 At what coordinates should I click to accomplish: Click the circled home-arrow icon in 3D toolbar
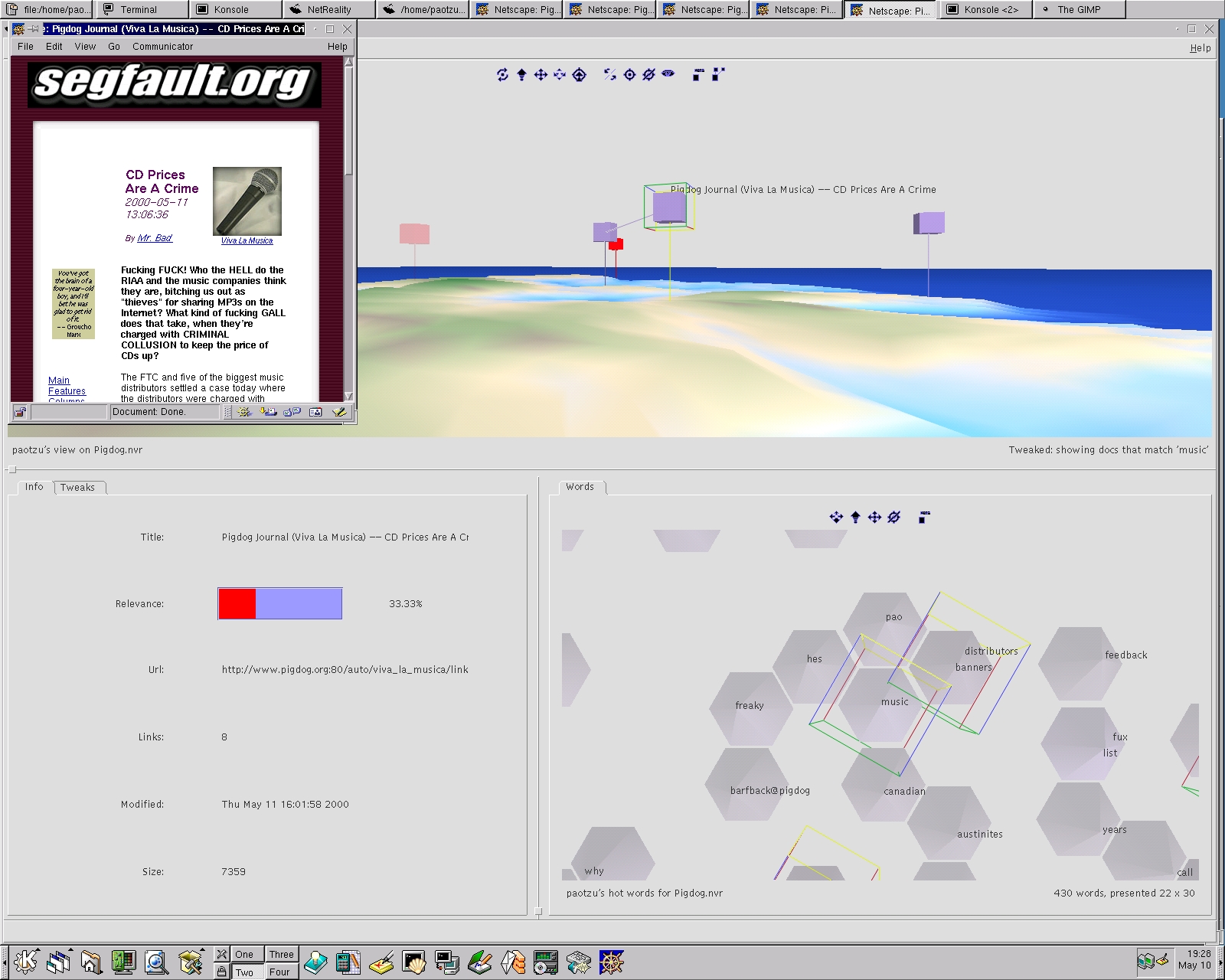coord(580,74)
